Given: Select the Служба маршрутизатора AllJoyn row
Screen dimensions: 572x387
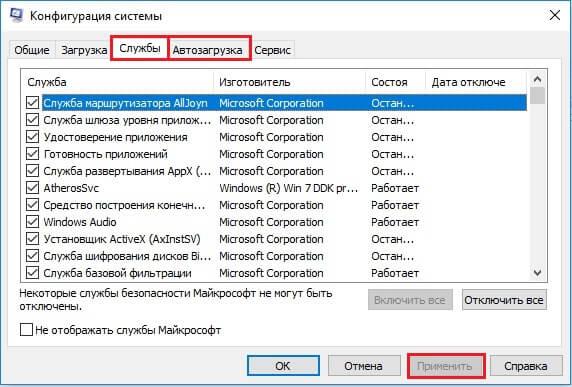Looking at the screenshot, I should pyautogui.click(x=285, y=103).
